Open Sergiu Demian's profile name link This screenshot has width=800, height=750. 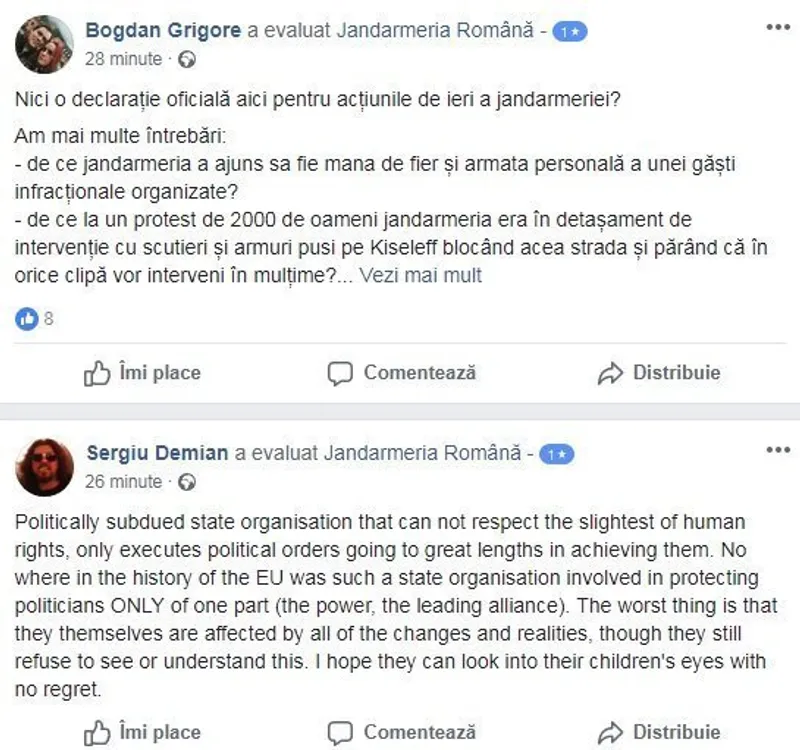click(x=158, y=454)
